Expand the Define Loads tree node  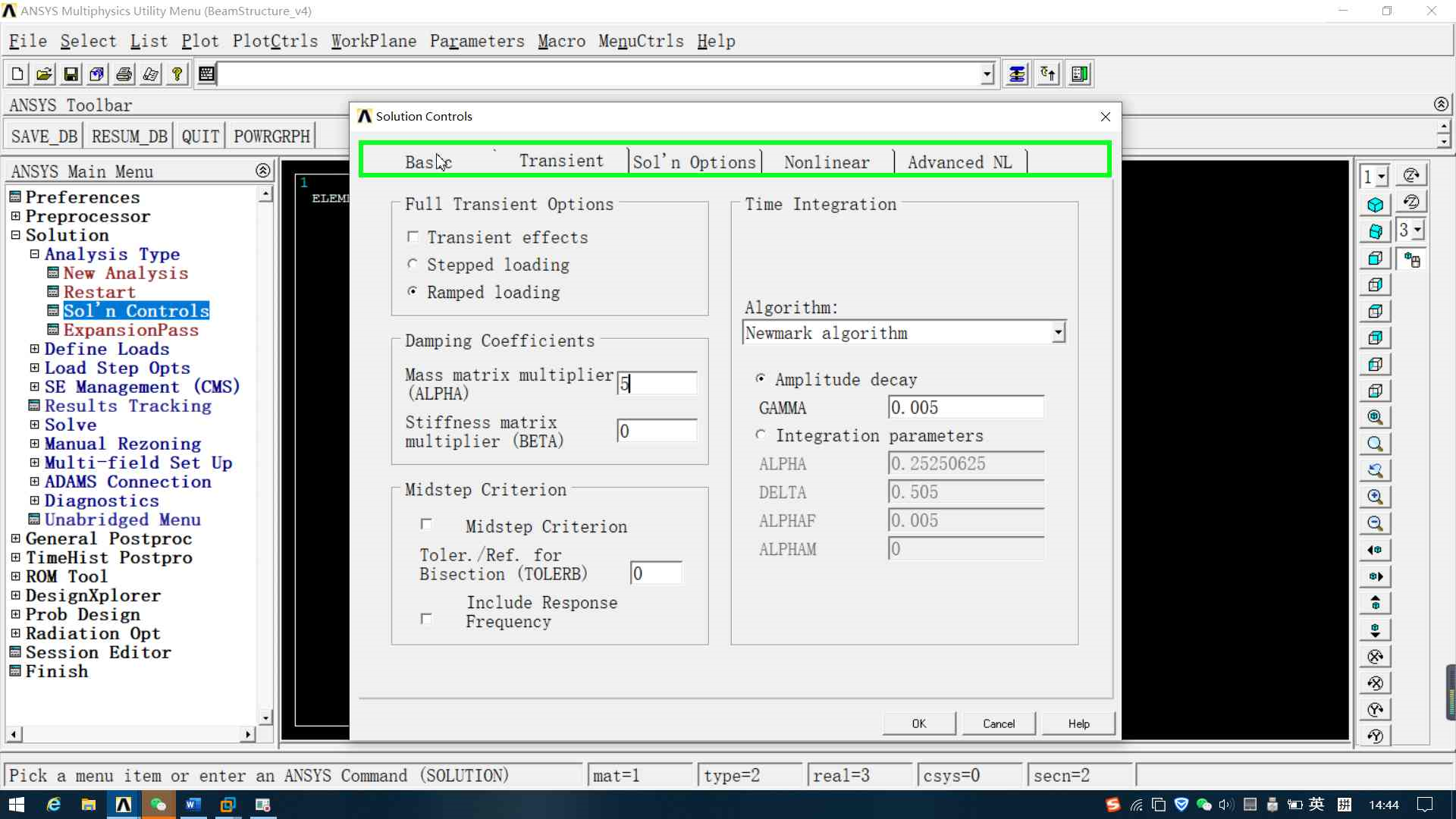click(x=34, y=349)
